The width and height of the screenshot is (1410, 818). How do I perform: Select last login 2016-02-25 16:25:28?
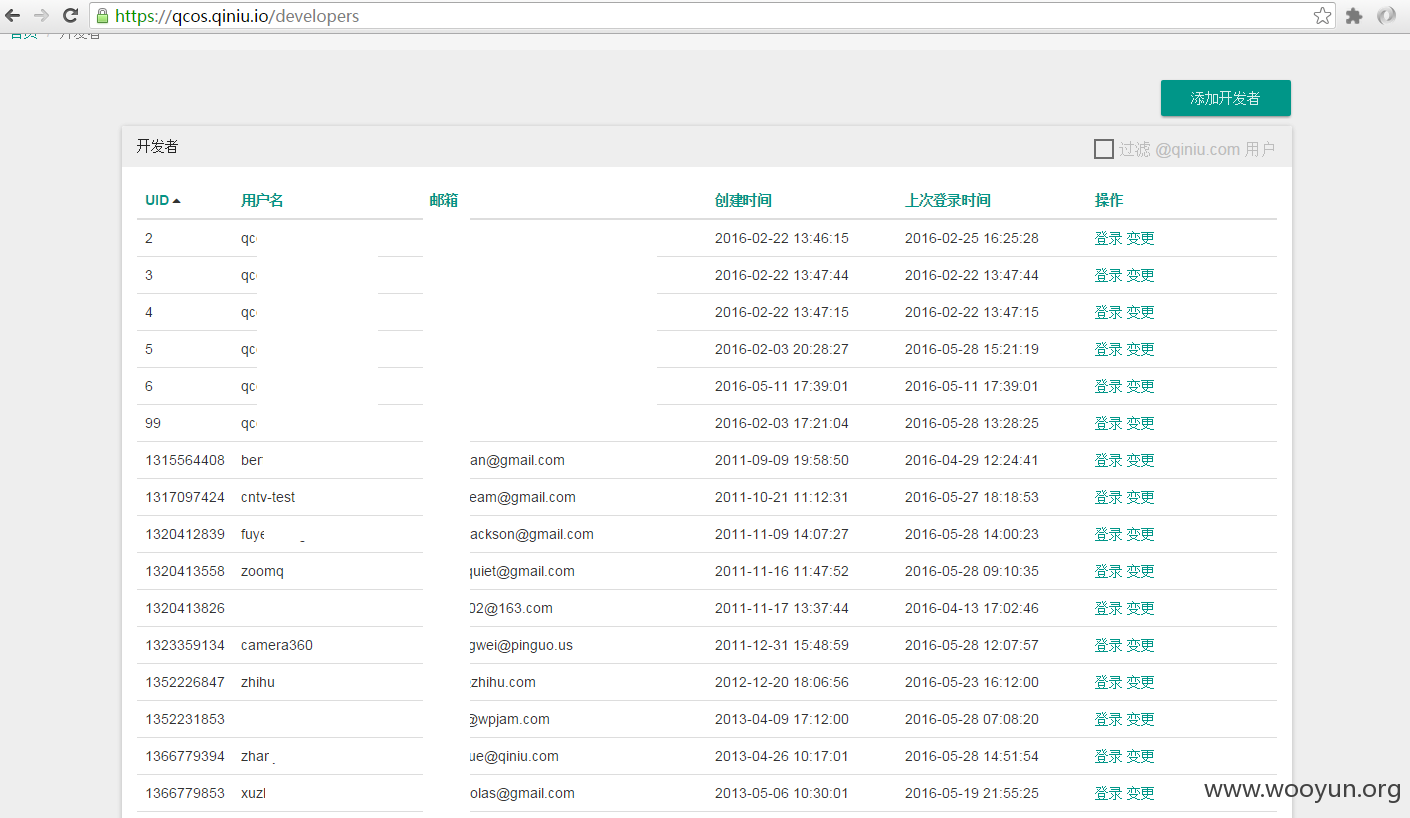coord(972,238)
